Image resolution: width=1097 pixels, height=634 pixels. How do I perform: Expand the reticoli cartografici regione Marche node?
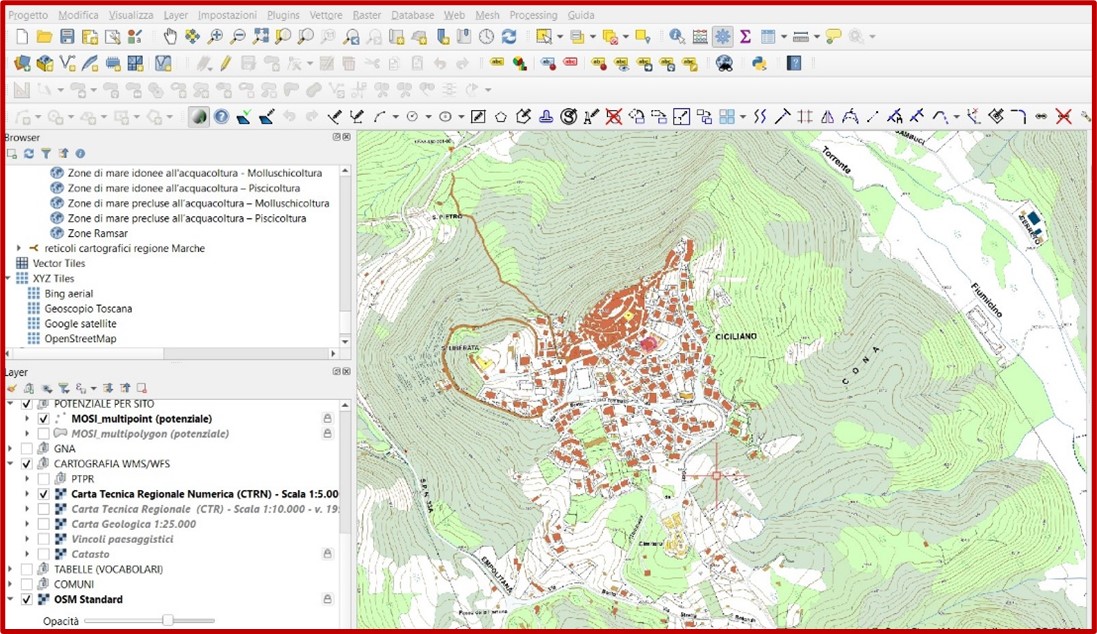[19, 248]
